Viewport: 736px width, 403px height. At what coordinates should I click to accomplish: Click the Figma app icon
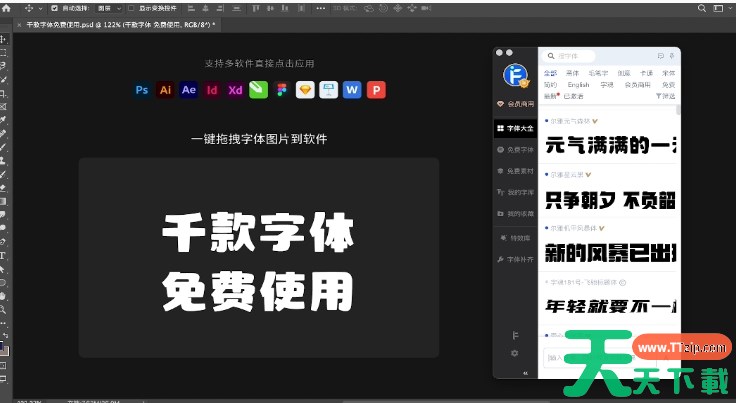pos(281,90)
